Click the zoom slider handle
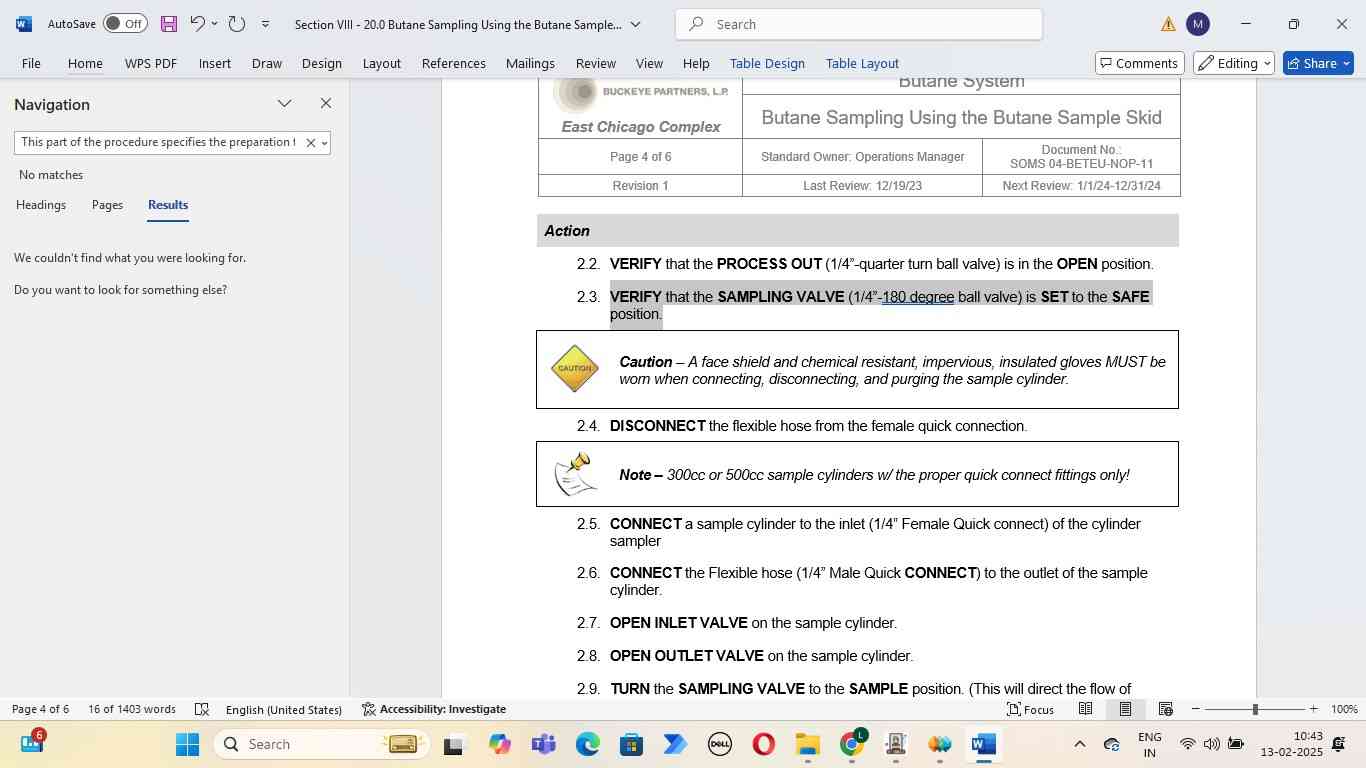 click(x=1255, y=709)
